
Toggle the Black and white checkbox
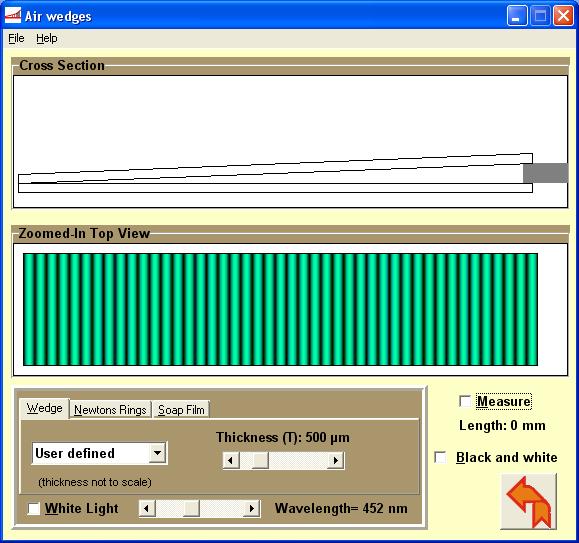coord(440,457)
